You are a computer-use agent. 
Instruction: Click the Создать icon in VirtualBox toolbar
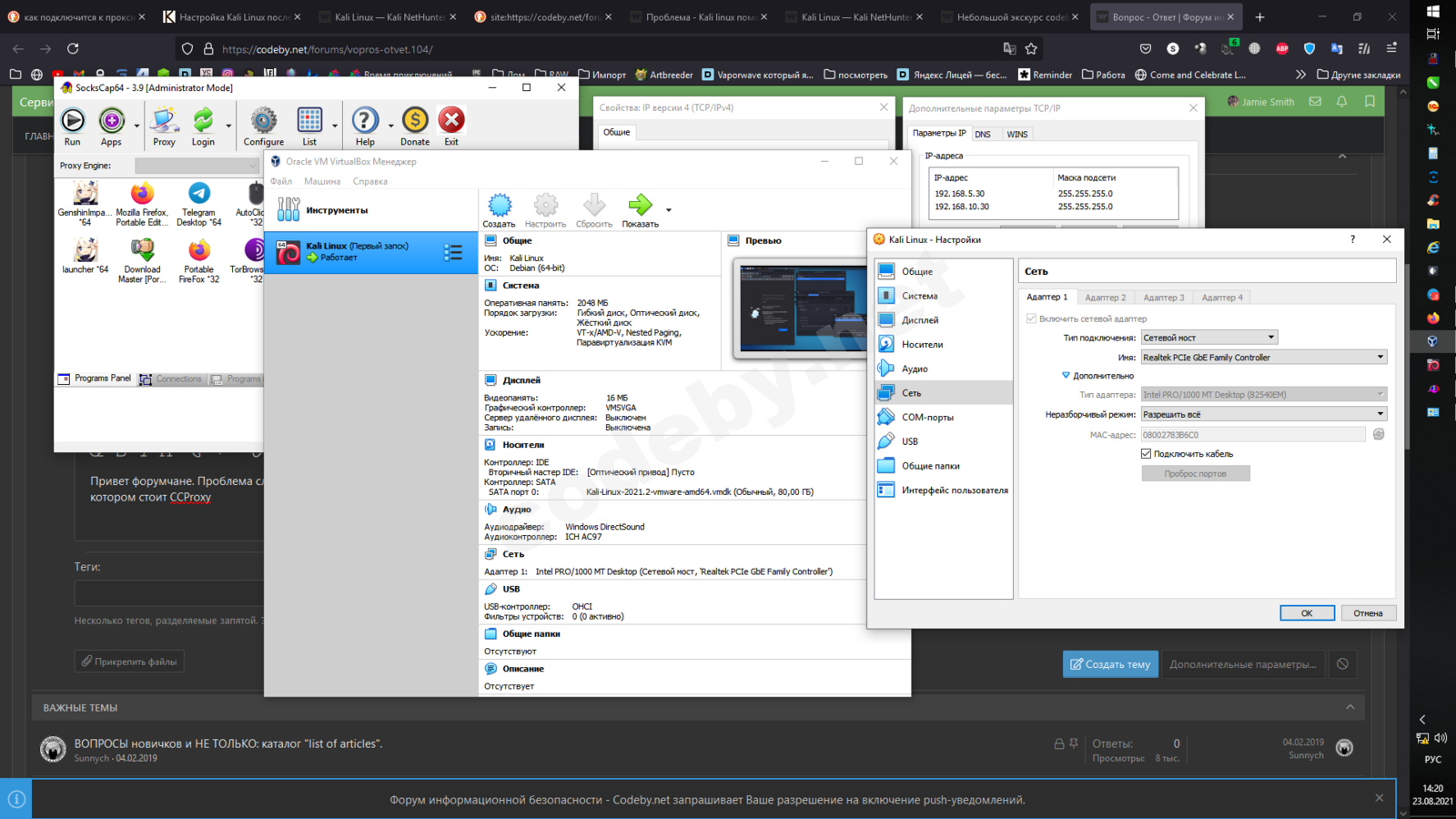[499, 206]
